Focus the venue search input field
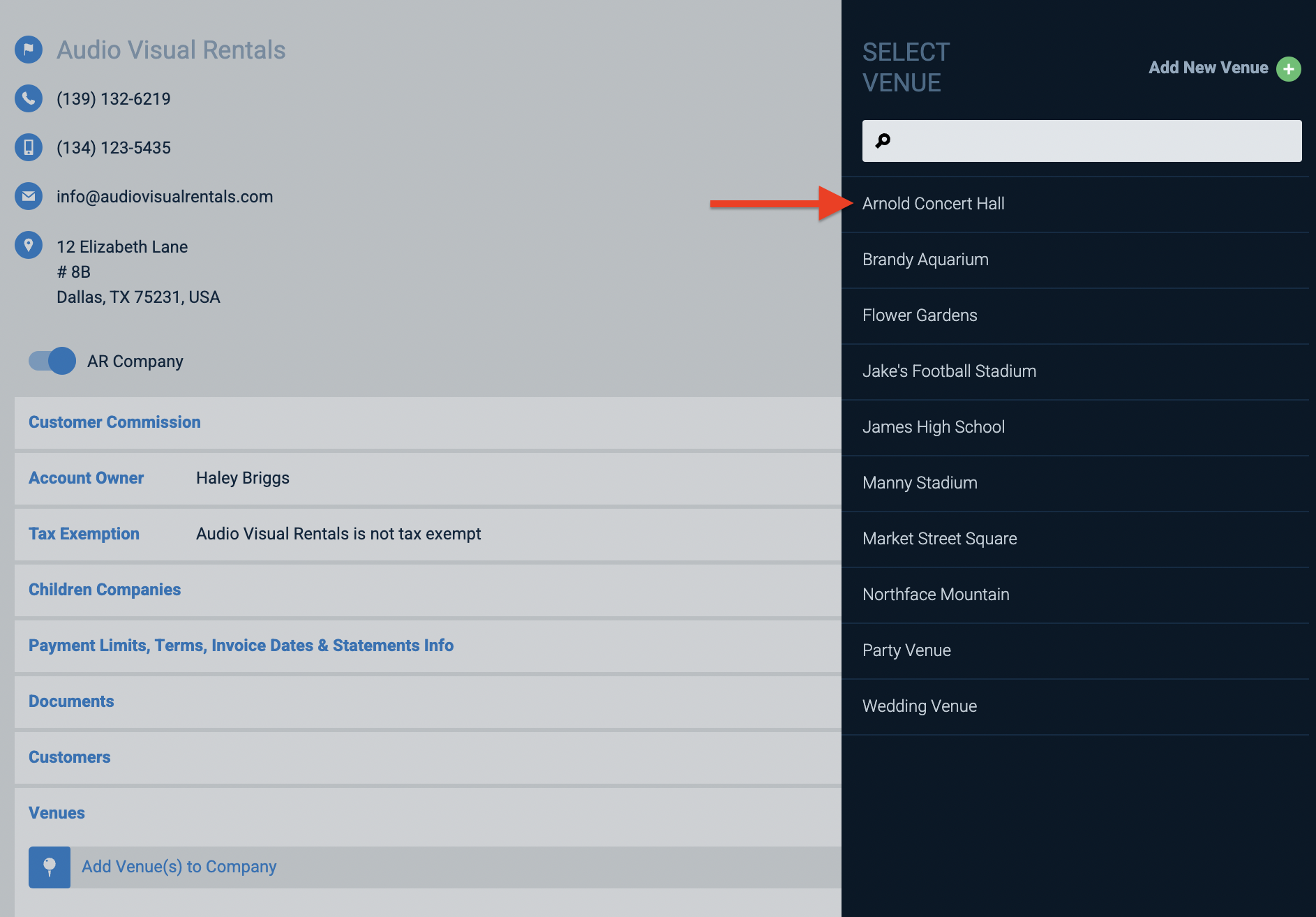The image size is (1316, 917). pyautogui.click(x=1082, y=141)
